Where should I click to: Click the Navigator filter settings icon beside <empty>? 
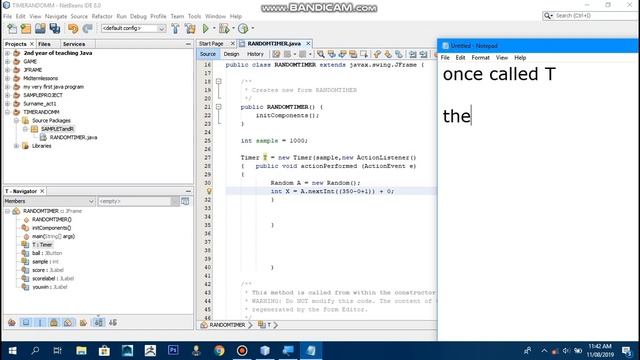(x=185, y=201)
